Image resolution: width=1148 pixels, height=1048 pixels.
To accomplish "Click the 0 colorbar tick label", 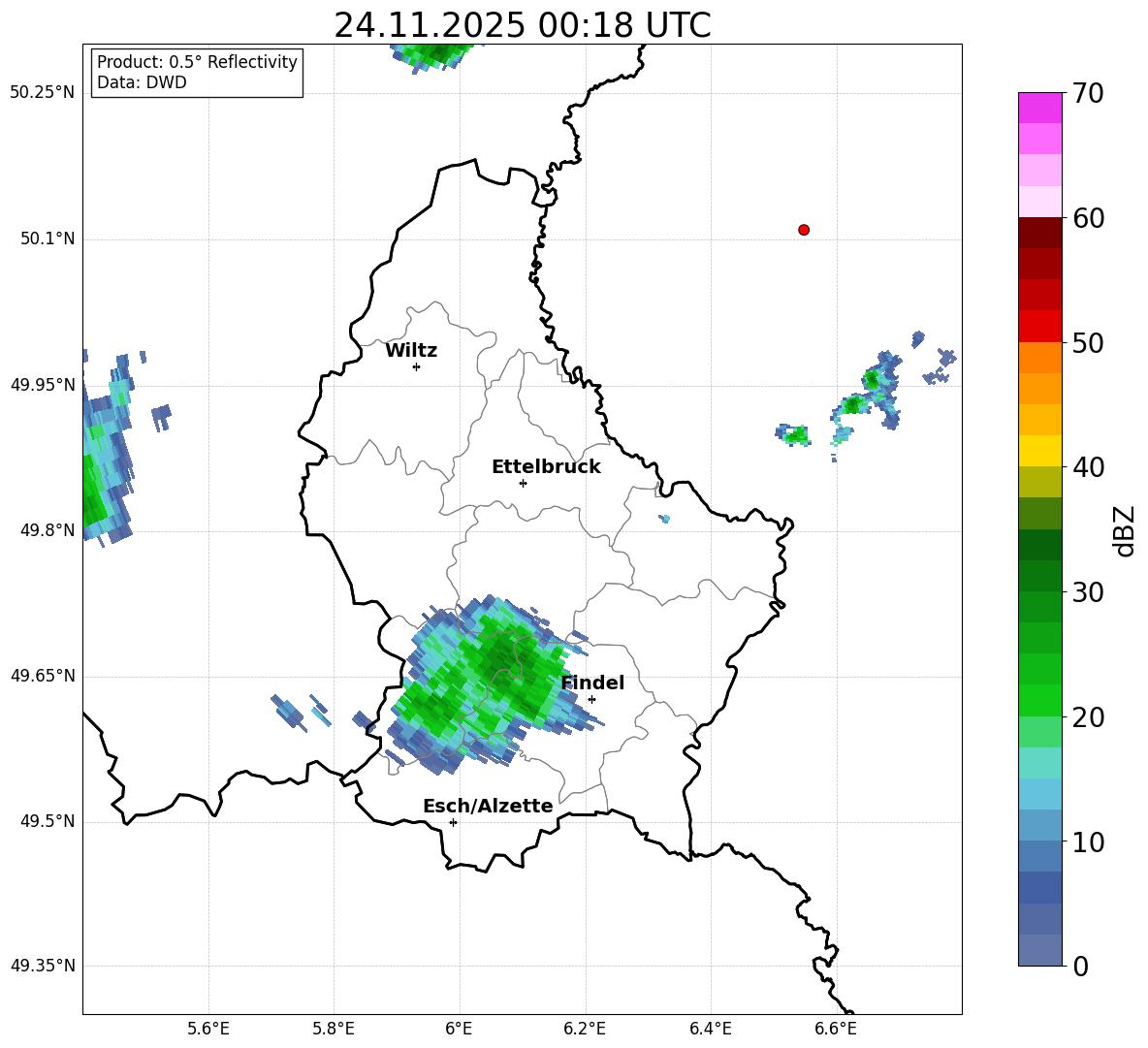I will pos(1080,967).
